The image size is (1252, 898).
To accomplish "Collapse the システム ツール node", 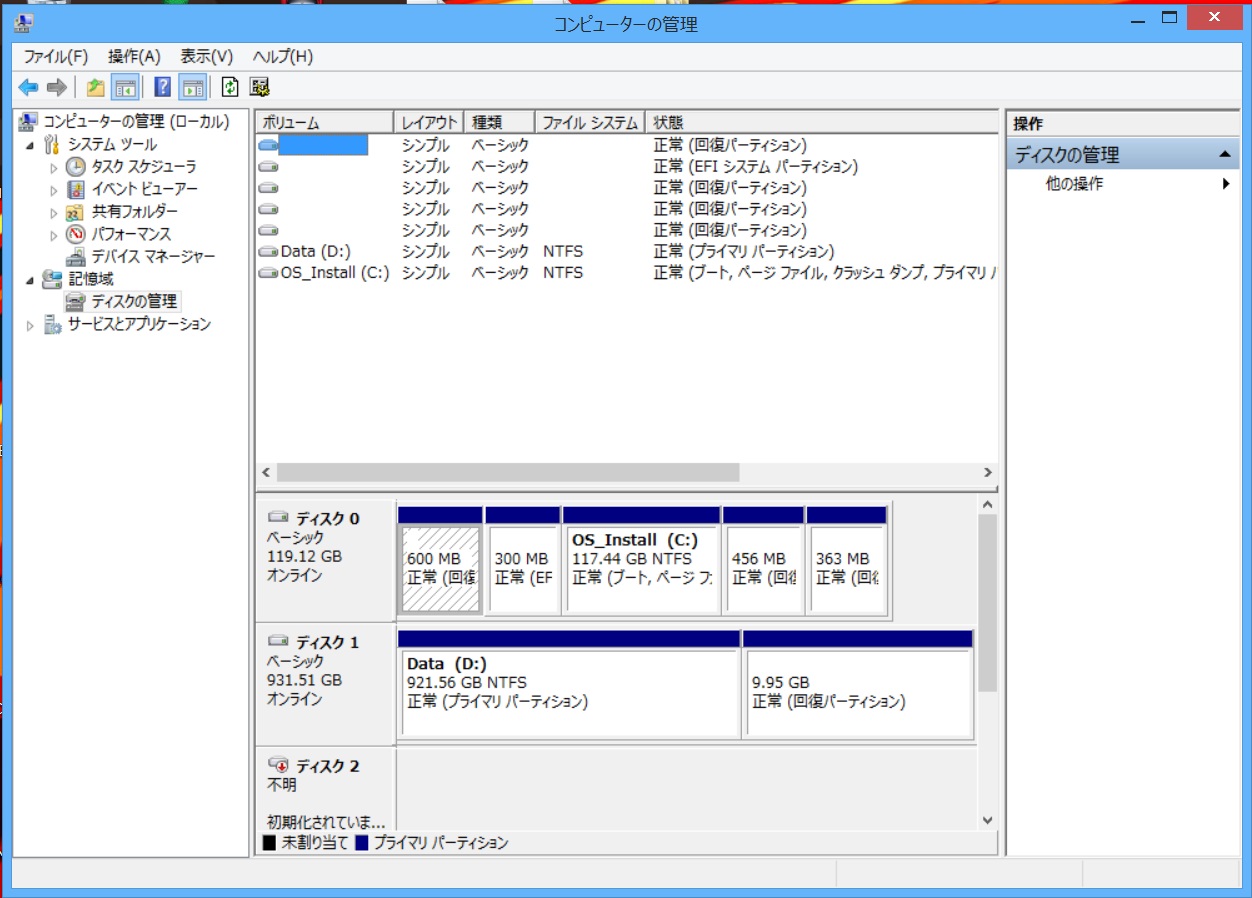I will coord(30,145).
